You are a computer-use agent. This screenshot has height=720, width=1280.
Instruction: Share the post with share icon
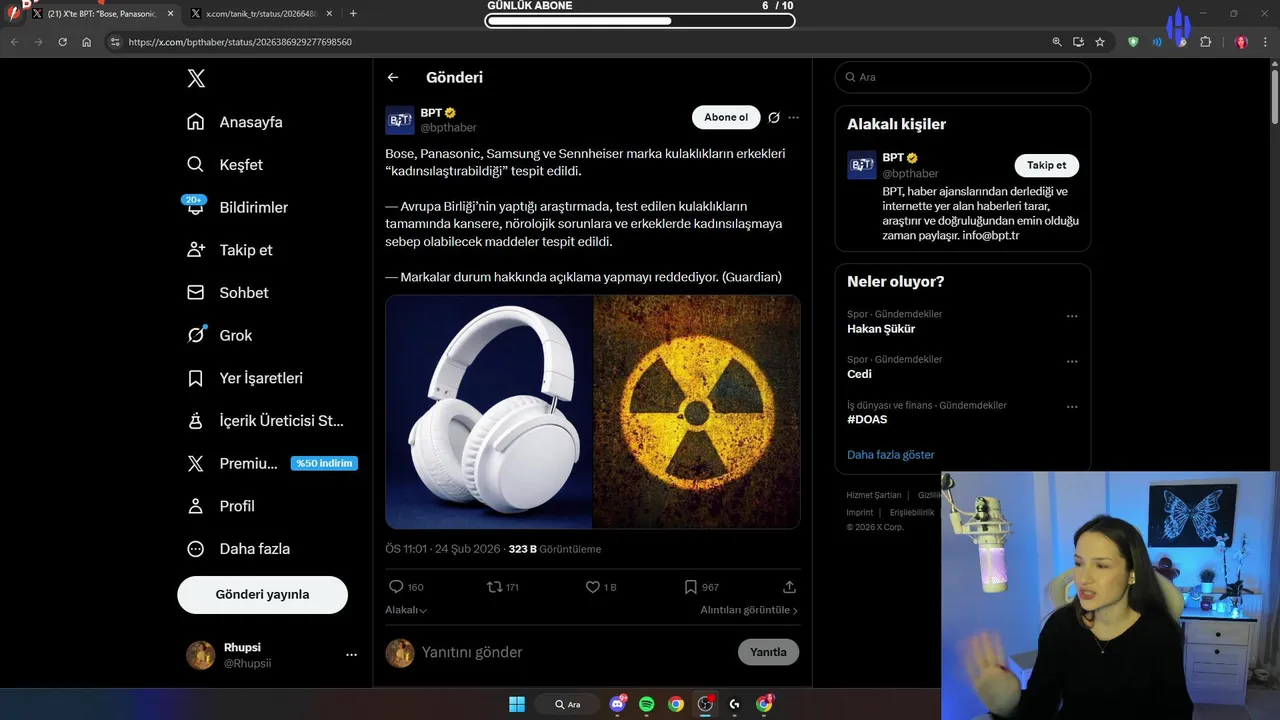click(x=789, y=587)
